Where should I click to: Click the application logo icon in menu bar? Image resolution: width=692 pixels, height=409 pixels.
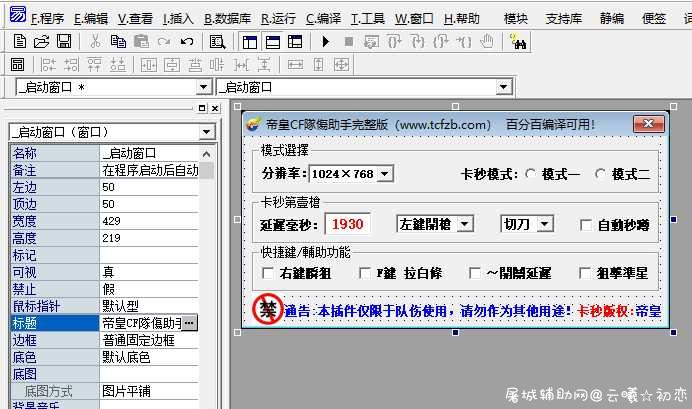(x=18, y=15)
